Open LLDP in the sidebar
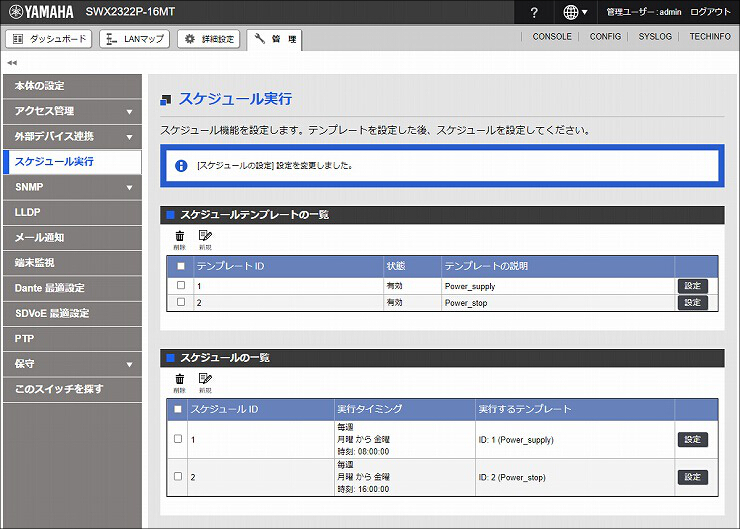This screenshot has height=529, width=740. coord(72,213)
